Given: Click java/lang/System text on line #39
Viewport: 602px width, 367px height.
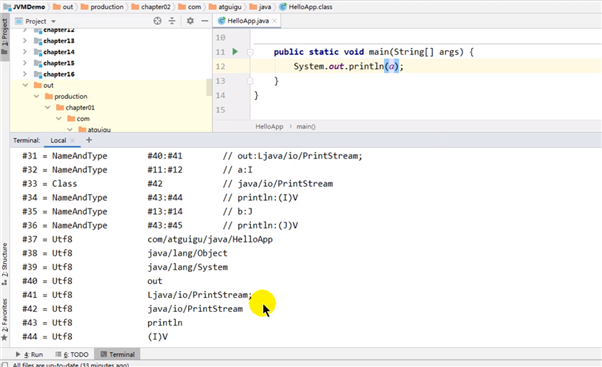Looking at the screenshot, I should tap(188, 267).
